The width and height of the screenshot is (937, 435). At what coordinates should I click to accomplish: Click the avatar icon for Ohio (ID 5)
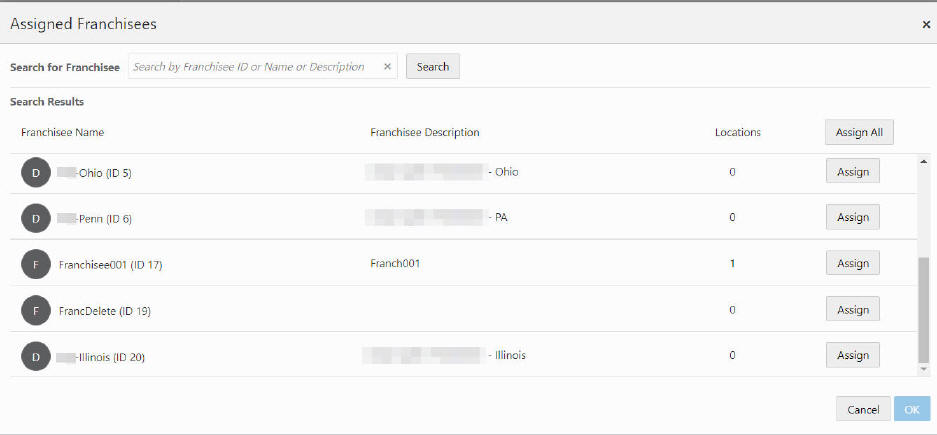(36, 173)
